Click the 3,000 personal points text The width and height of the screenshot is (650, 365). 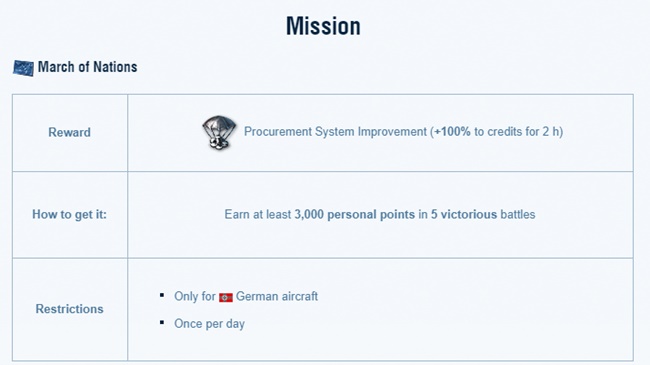pyautogui.click(x=354, y=214)
